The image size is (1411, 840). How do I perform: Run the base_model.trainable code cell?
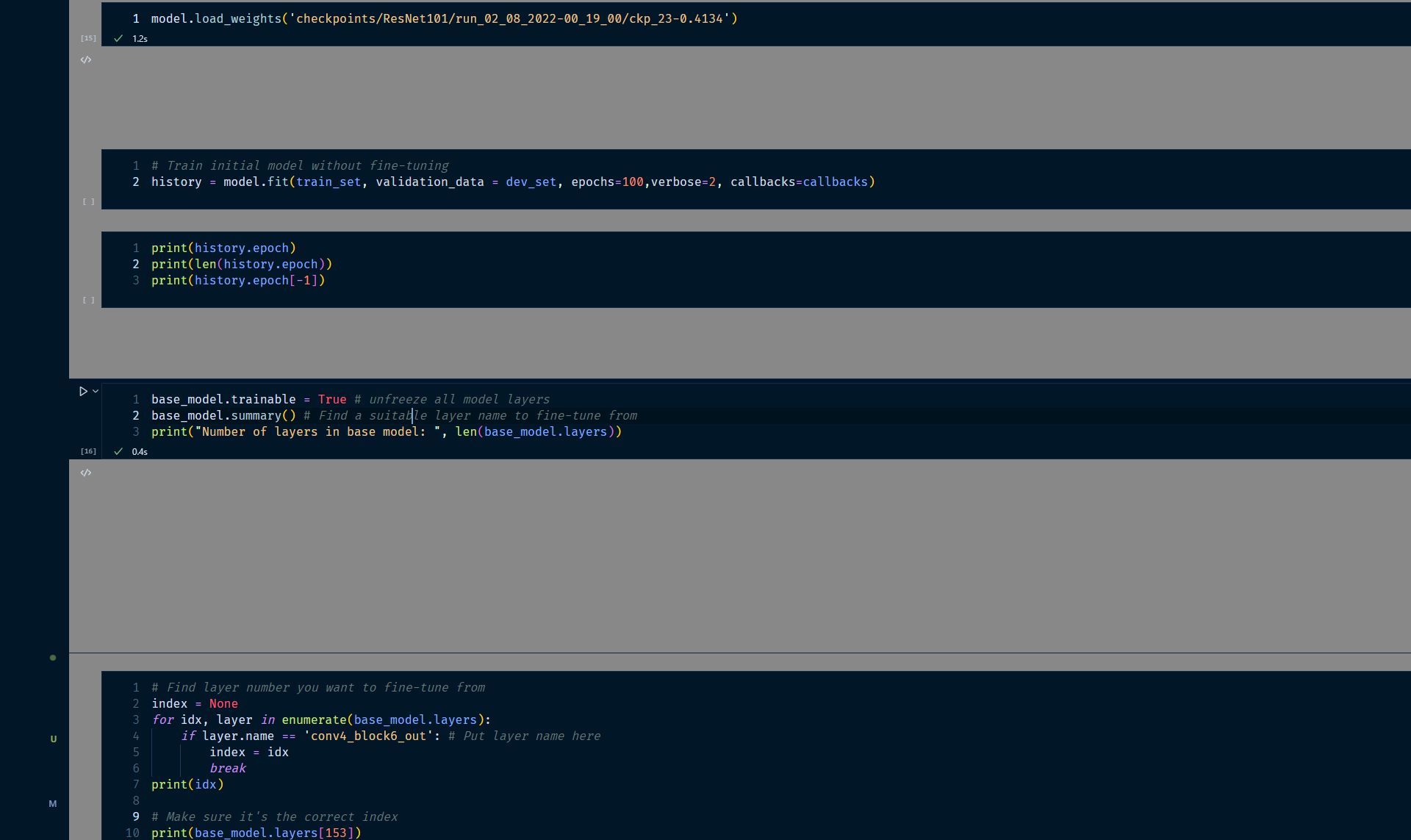tap(84, 391)
